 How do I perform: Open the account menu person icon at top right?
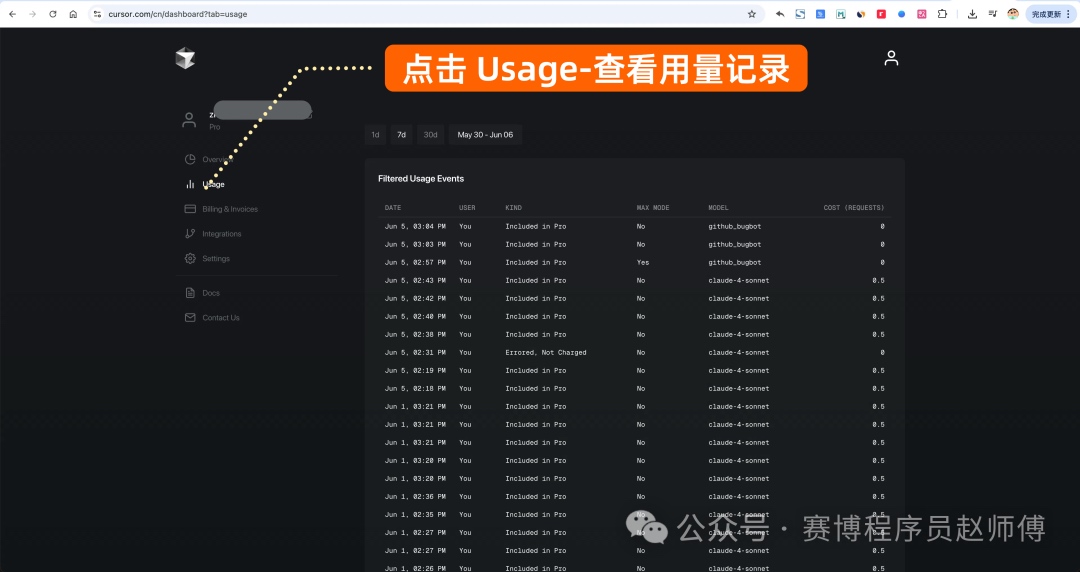pos(891,58)
